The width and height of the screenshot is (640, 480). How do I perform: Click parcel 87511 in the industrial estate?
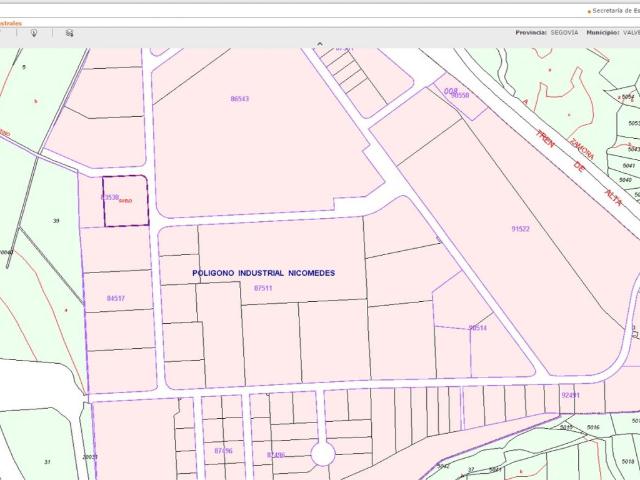(263, 288)
